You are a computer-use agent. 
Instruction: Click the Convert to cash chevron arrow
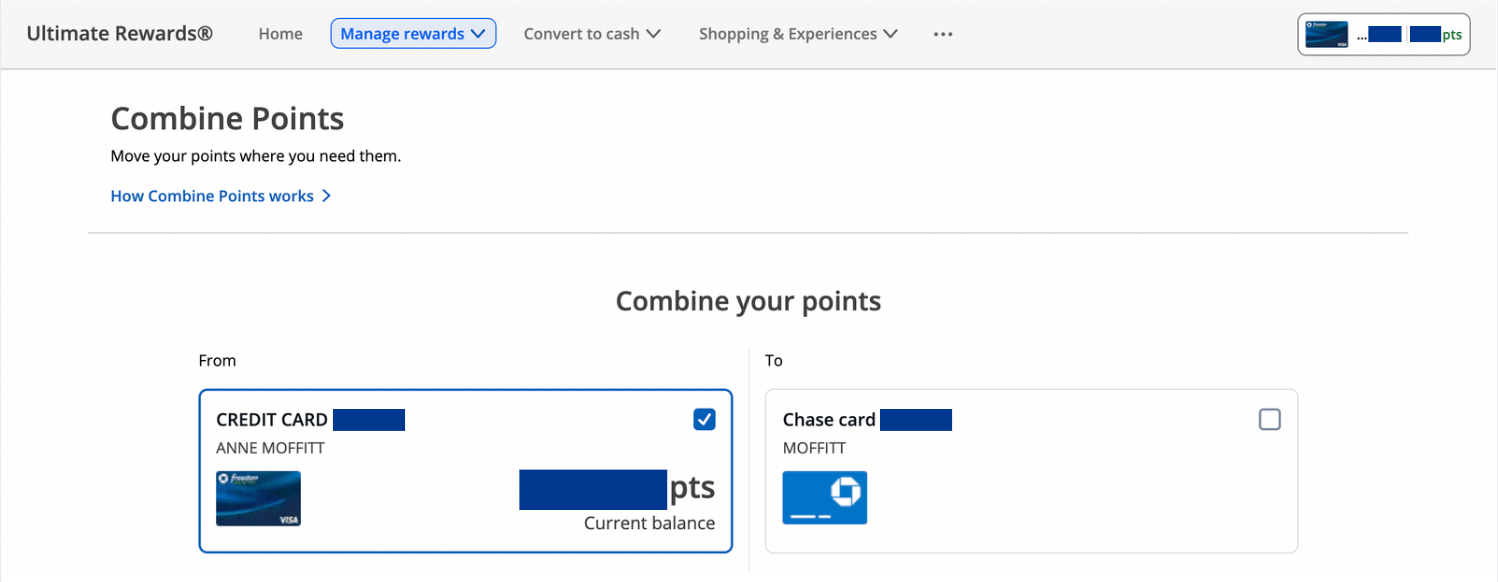653,34
